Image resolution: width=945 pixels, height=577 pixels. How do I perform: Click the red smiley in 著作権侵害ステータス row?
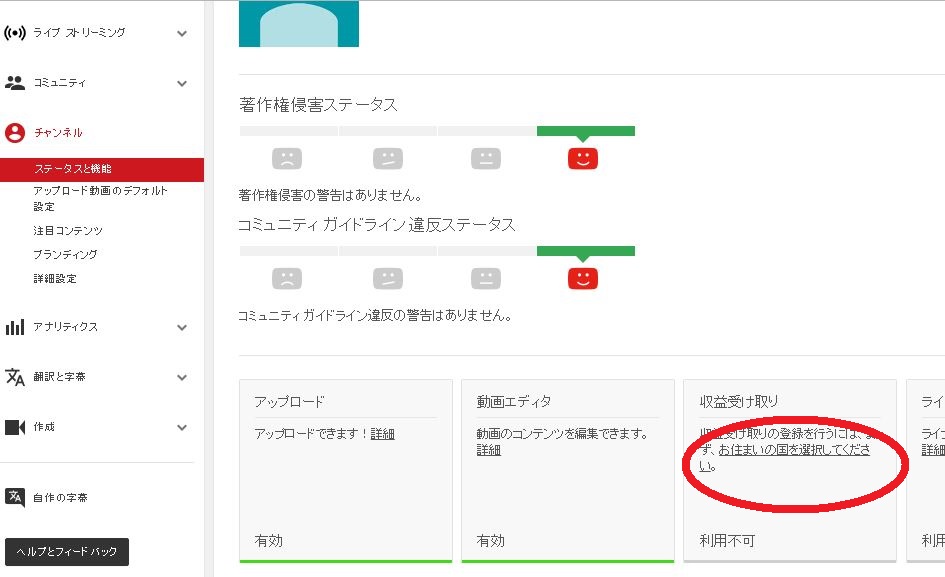[583, 159]
